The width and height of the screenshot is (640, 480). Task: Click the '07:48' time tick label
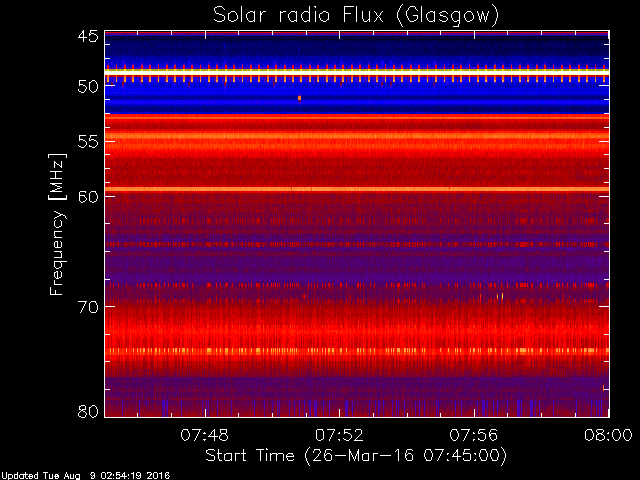pyautogui.click(x=204, y=435)
